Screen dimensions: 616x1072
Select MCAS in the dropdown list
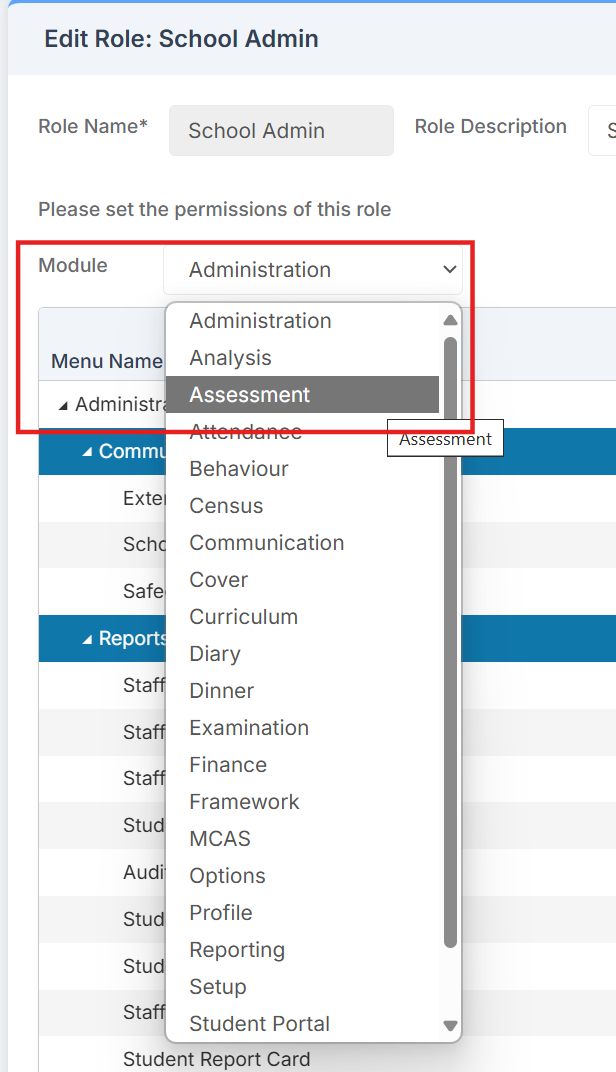[220, 839]
